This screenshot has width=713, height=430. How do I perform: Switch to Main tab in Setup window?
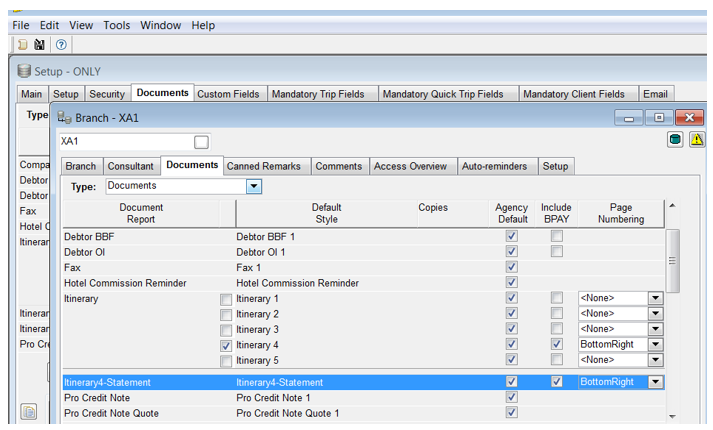click(x=32, y=94)
